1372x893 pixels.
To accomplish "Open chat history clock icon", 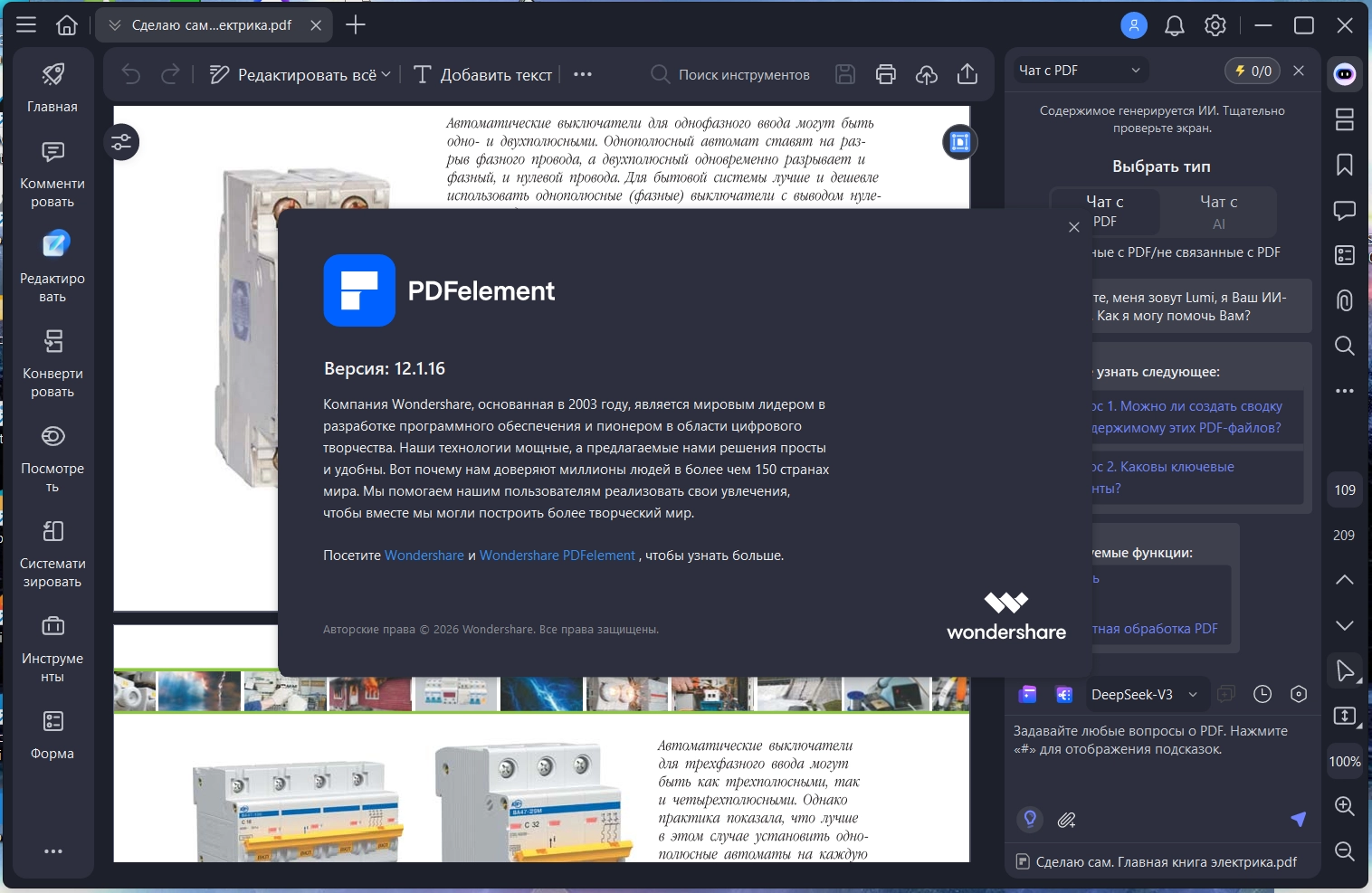I will coord(1262,694).
